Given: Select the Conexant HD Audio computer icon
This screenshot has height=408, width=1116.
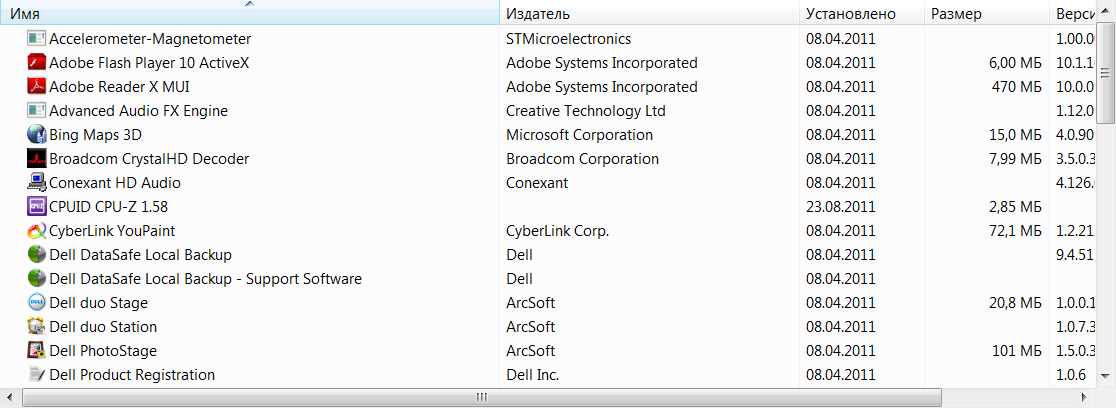Looking at the screenshot, I should [36, 183].
